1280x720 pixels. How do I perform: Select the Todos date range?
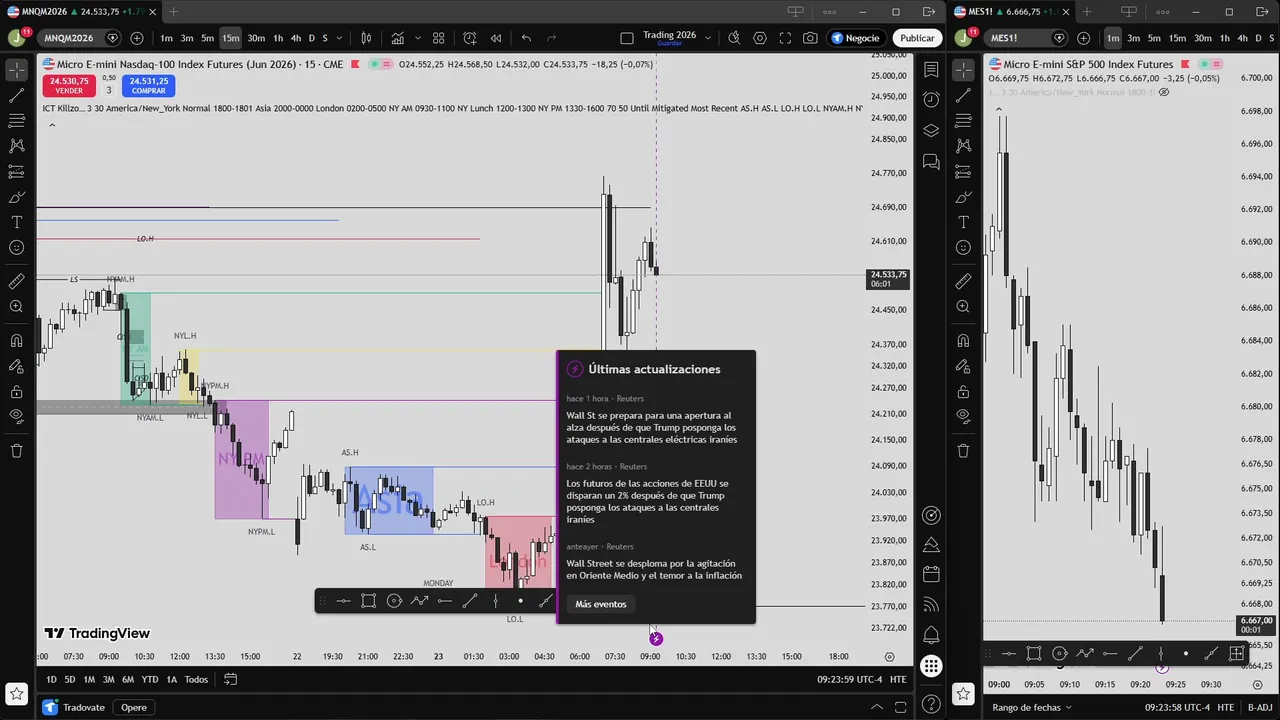click(196, 679)
